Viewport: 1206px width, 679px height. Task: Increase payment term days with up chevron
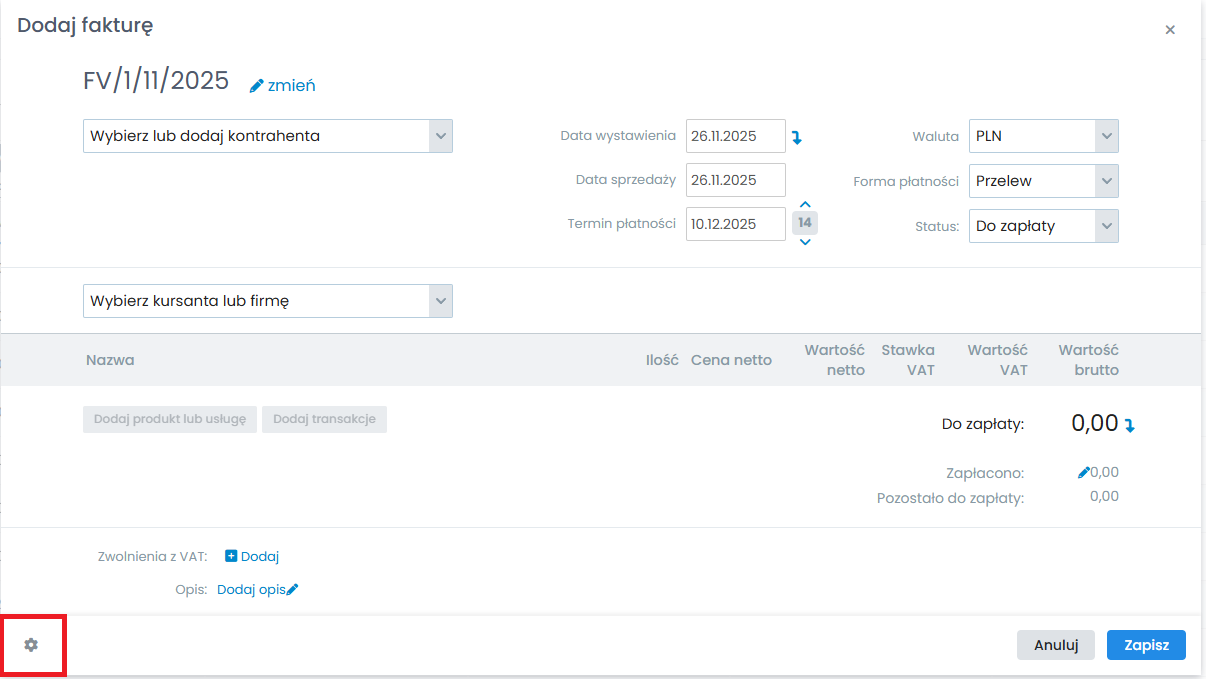coord(805,205)
